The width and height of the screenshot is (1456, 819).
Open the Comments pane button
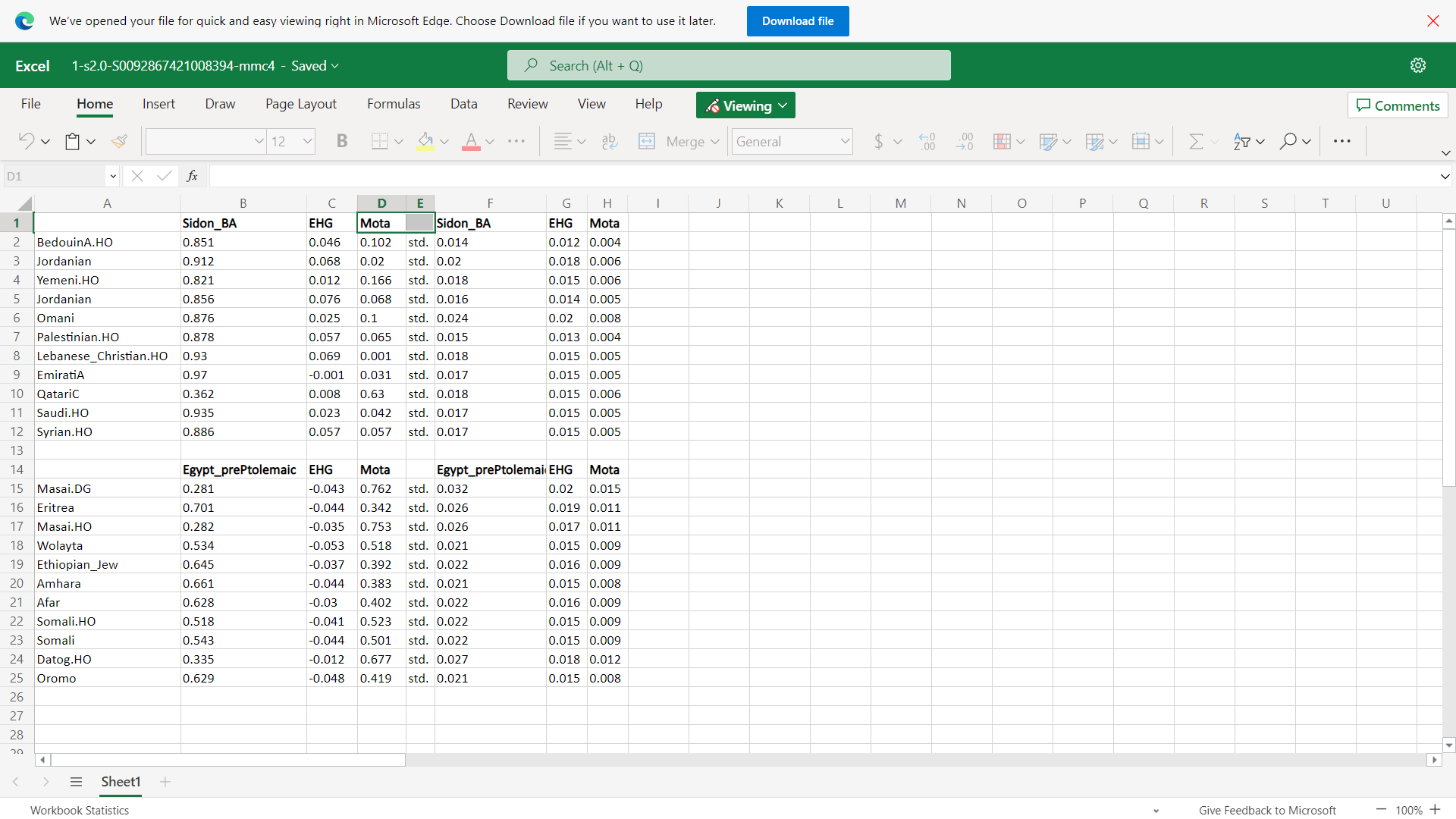click(1398, 105)
